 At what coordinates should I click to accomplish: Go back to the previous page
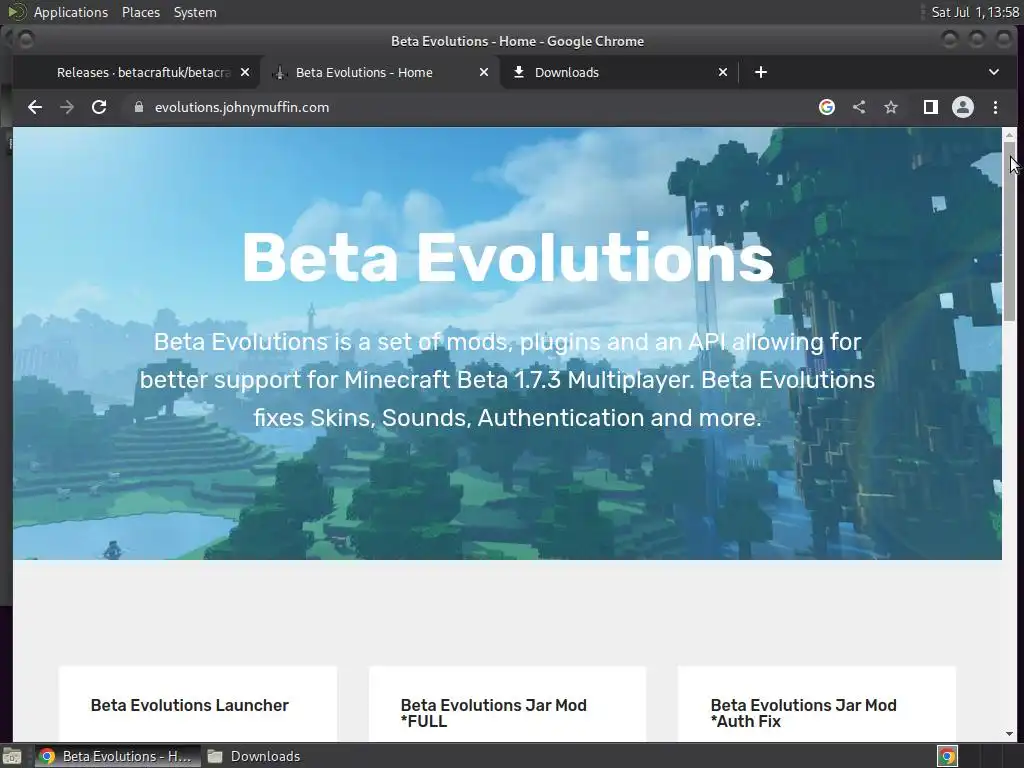[35, 107]
